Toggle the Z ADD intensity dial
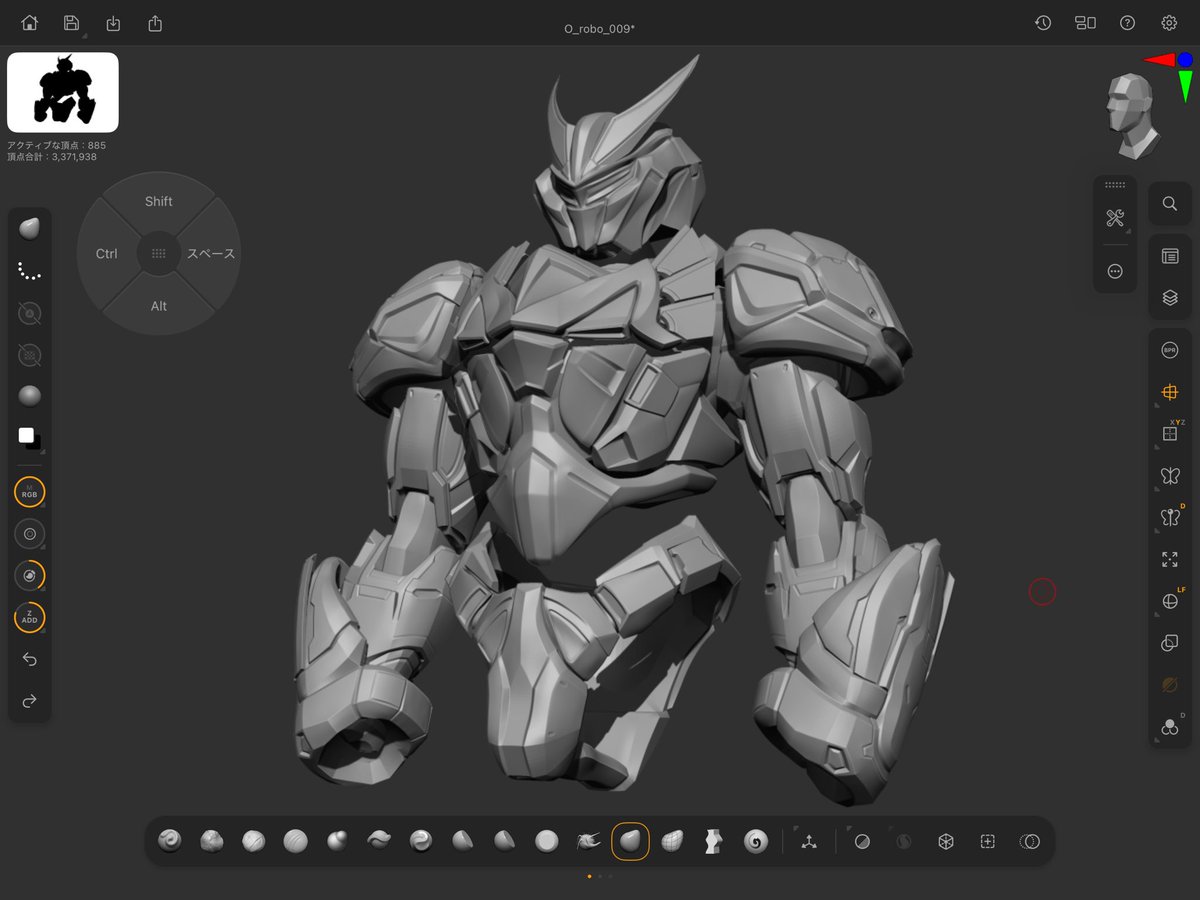The image size is (1200, 900). (x=30, y=618)
